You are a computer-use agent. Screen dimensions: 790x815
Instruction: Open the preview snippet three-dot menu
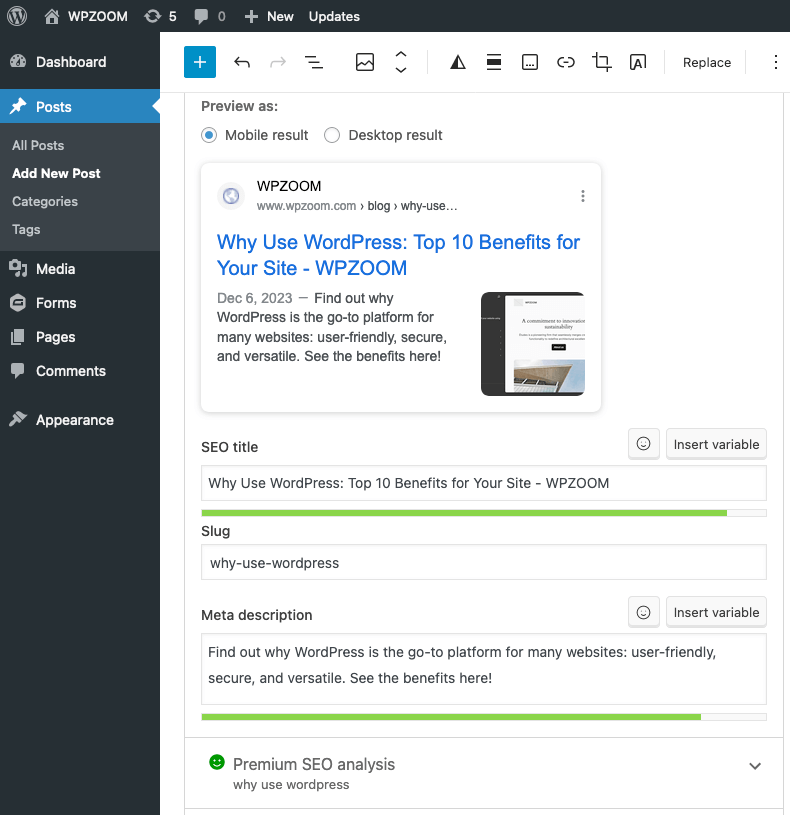coord(583,196)
